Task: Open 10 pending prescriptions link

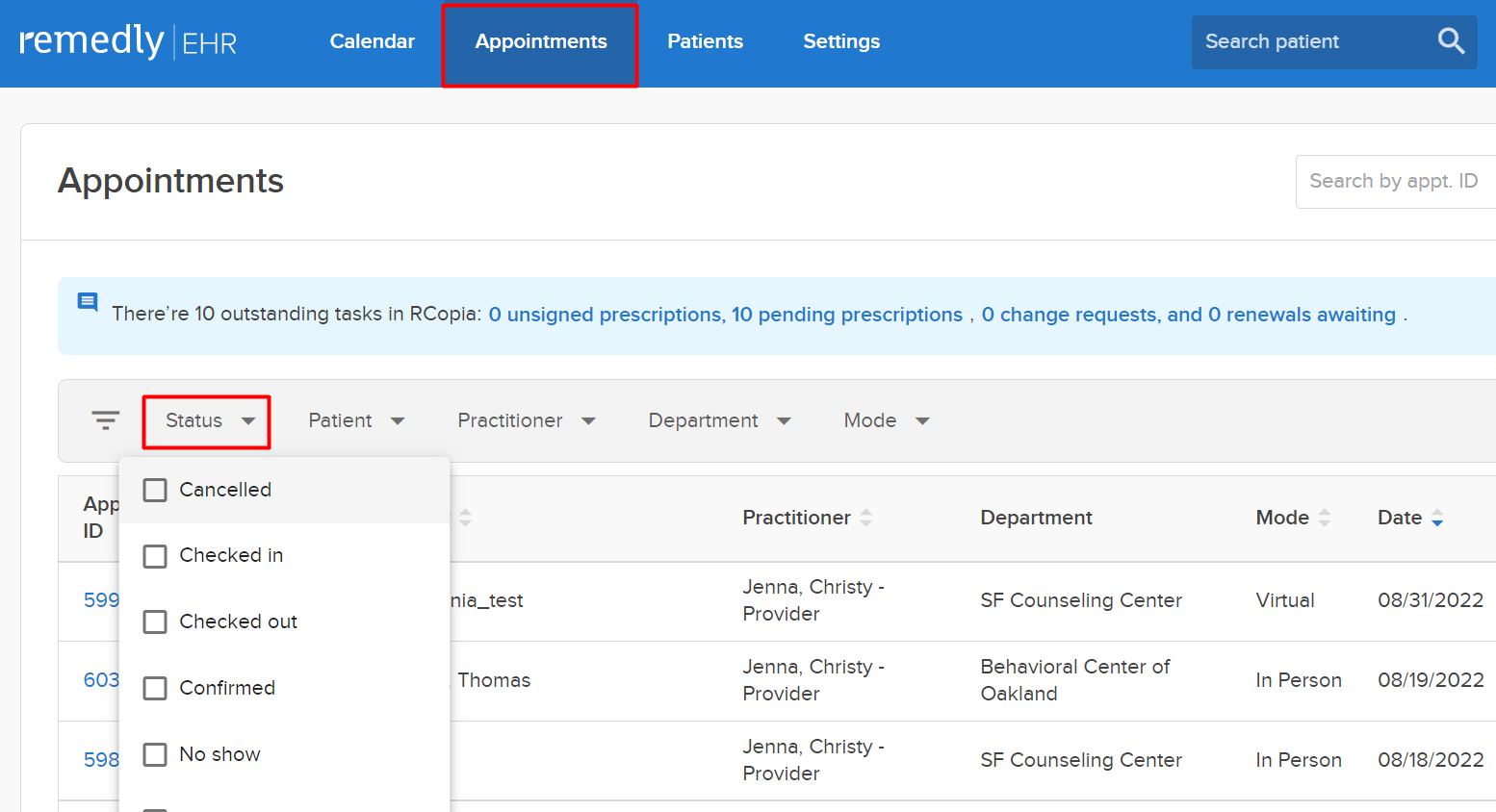Action: coord(847,315)
